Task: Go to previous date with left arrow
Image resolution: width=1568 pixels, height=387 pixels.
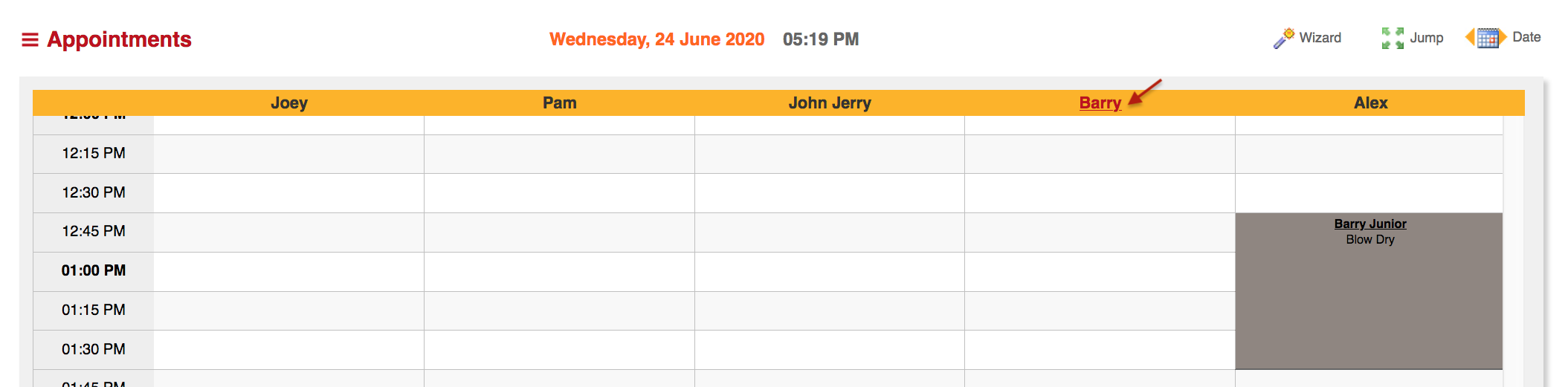Action: point(1470,37)
